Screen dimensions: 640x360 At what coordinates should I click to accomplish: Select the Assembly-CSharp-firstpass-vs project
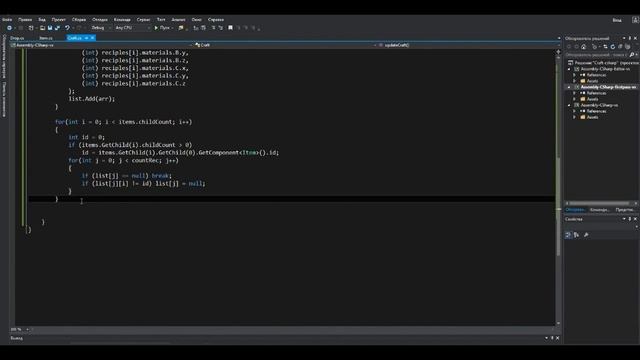[x=608, y=87]
